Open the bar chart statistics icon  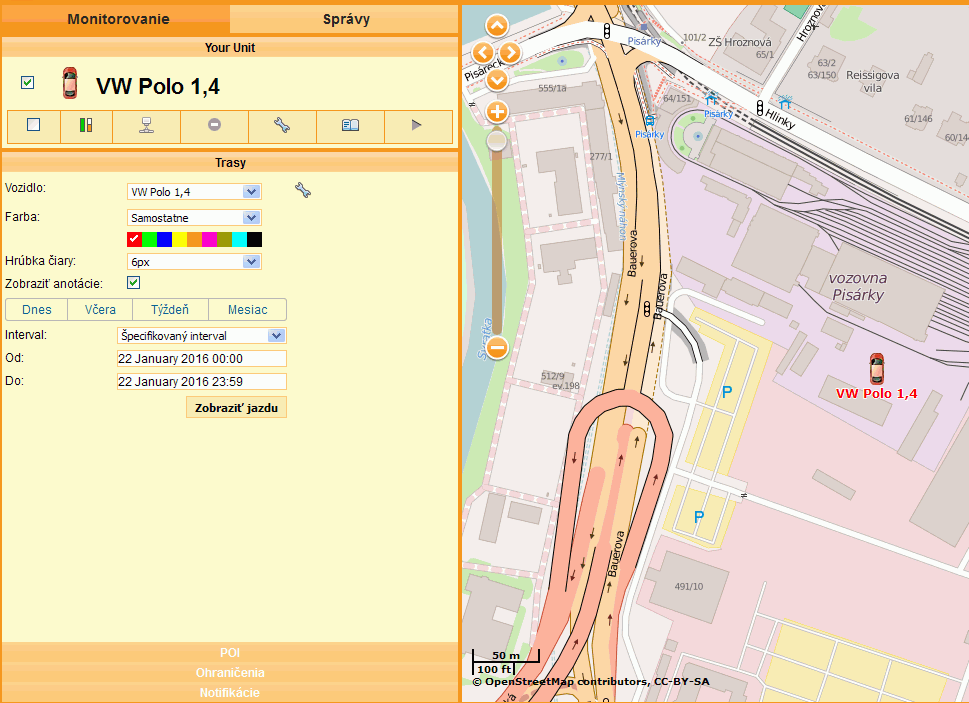[87, 126]
